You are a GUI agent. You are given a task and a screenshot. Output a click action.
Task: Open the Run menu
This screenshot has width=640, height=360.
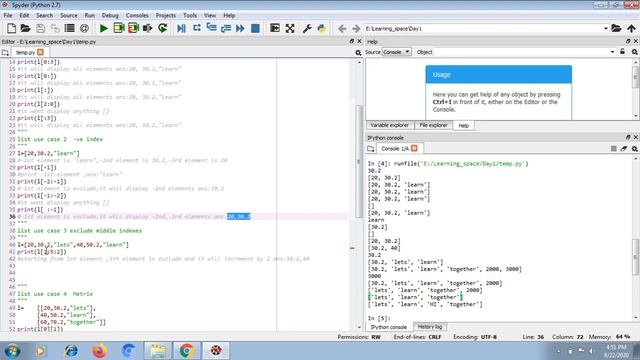[x=90, y=15]
